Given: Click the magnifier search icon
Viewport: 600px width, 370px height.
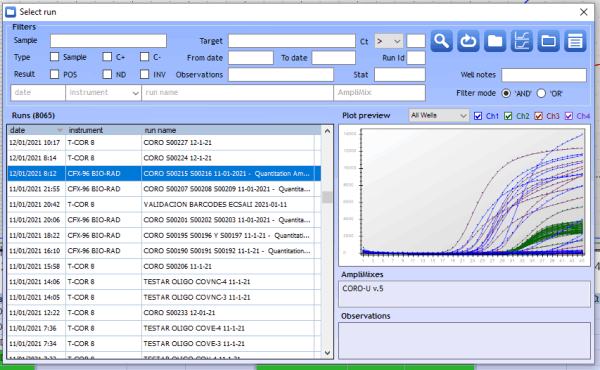Looking at the screenshot, I should pyautogui.click(x=442, y=41).
